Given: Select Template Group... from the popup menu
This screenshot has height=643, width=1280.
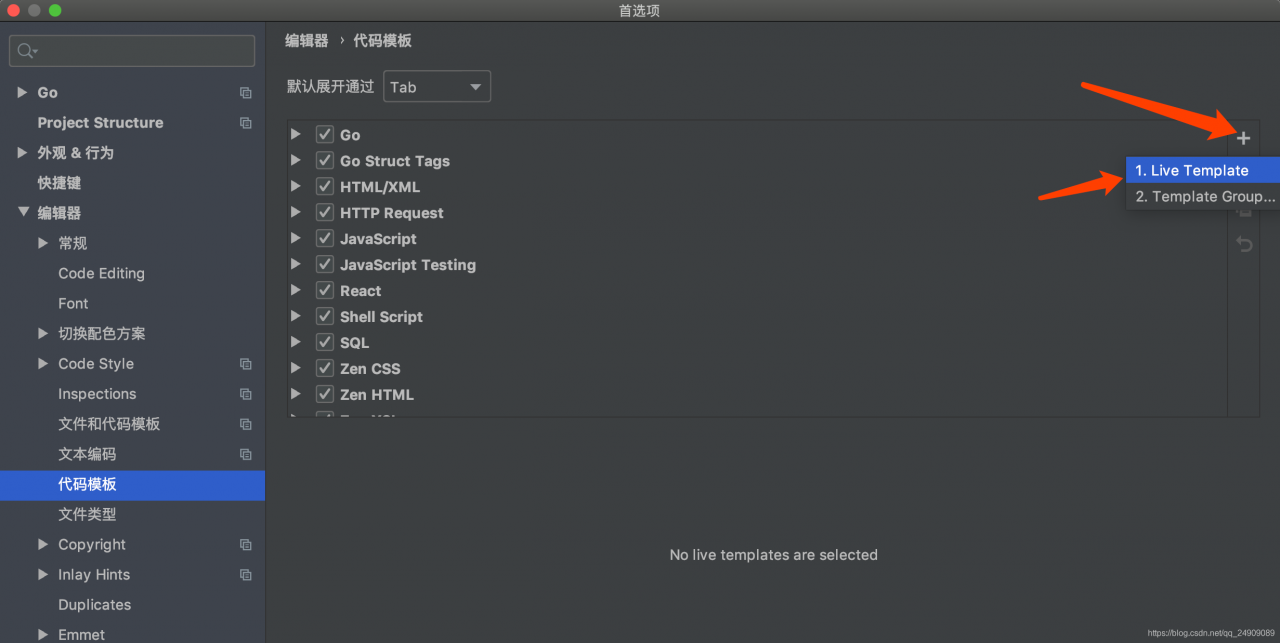Looking at the screenshot, I should click(x=1205, y=197).
